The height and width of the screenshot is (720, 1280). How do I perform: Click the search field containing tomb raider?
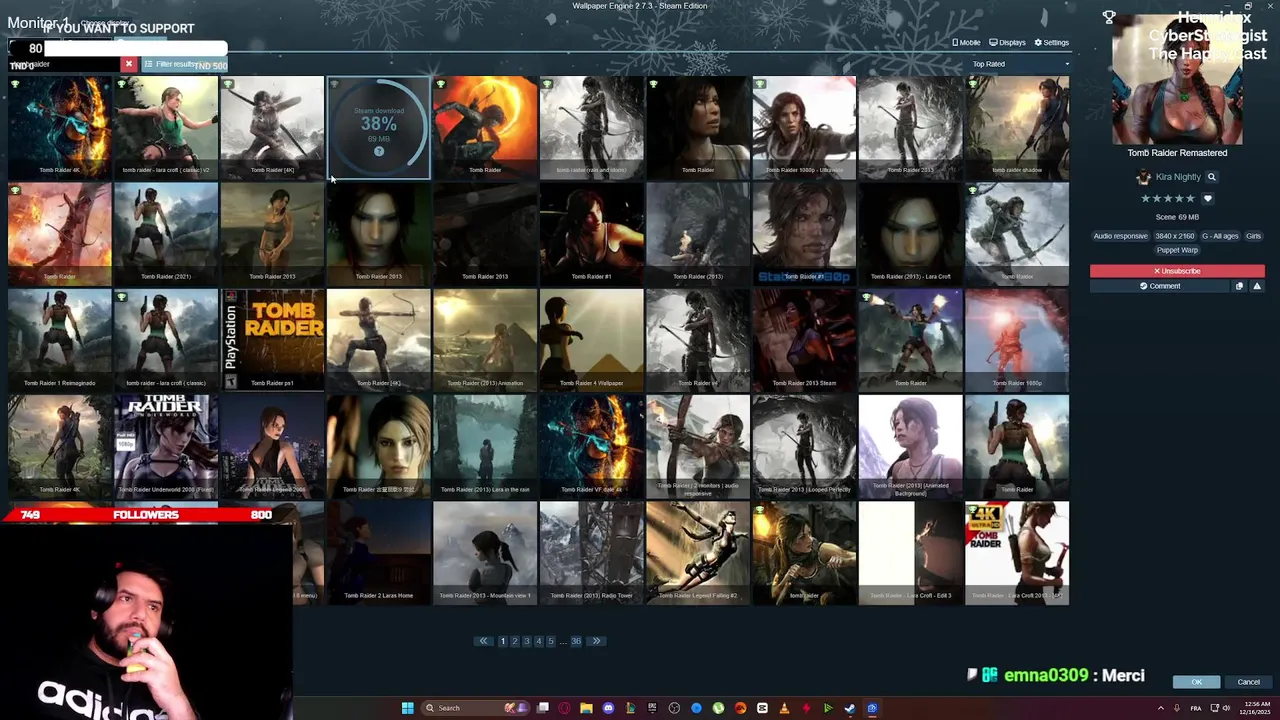click(x=64, y=64)
